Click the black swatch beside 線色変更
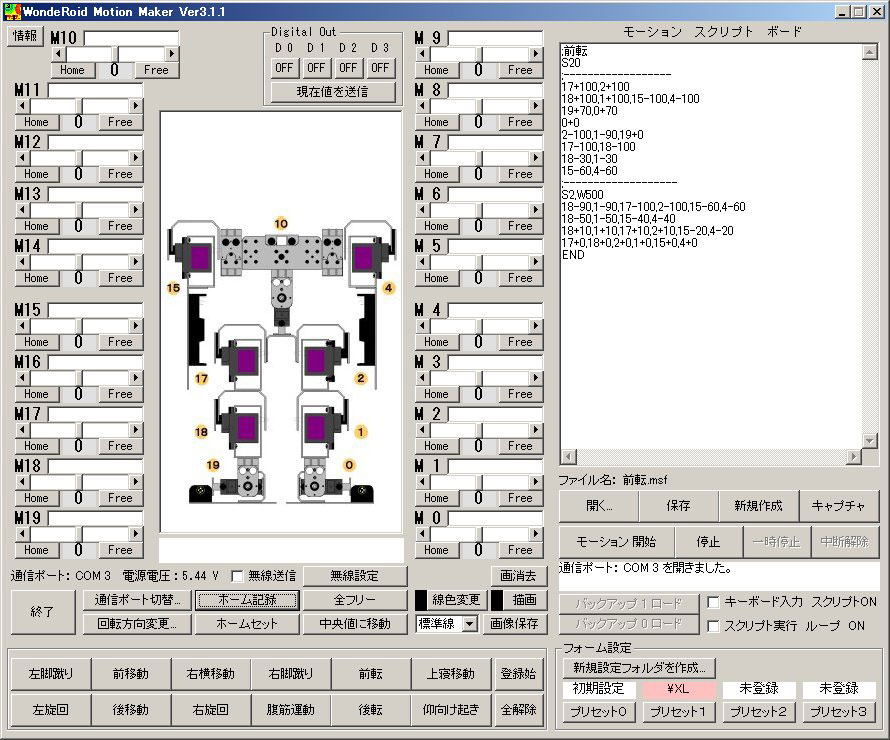 (421, 600)
